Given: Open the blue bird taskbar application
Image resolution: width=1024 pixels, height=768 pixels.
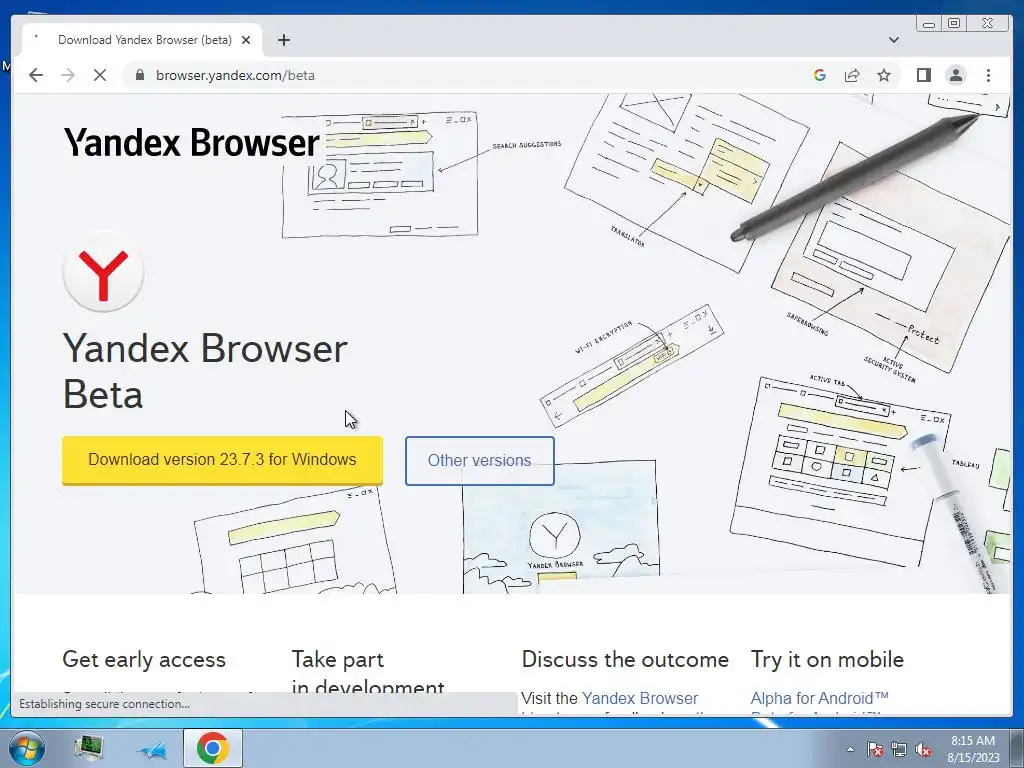Looking at the screenshot, I should 152,750.
